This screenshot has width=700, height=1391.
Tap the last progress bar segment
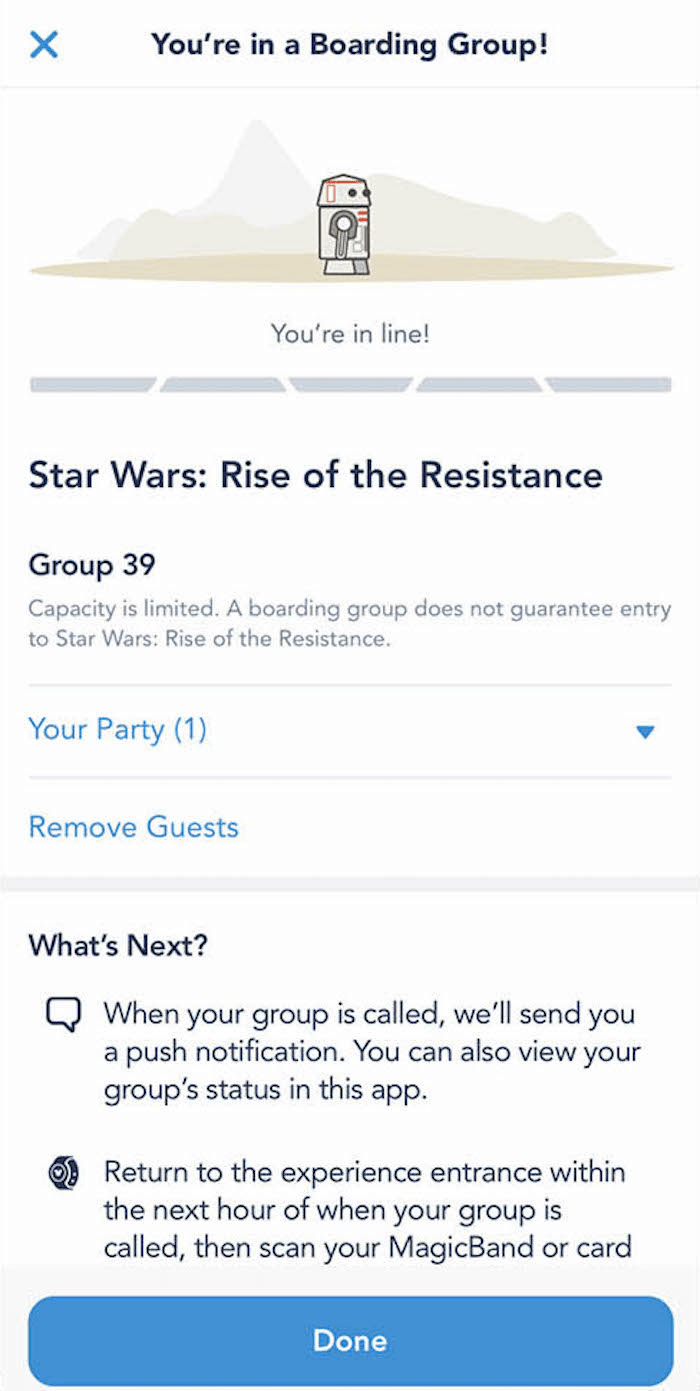(610, 385)
